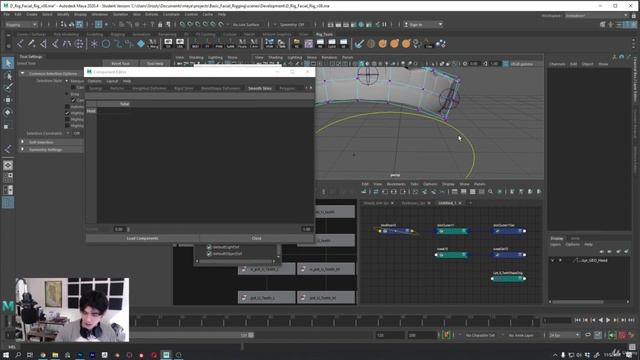Open the No Character Set dropdown
This screenshot has height=360, width=640.
coord(480,335)
